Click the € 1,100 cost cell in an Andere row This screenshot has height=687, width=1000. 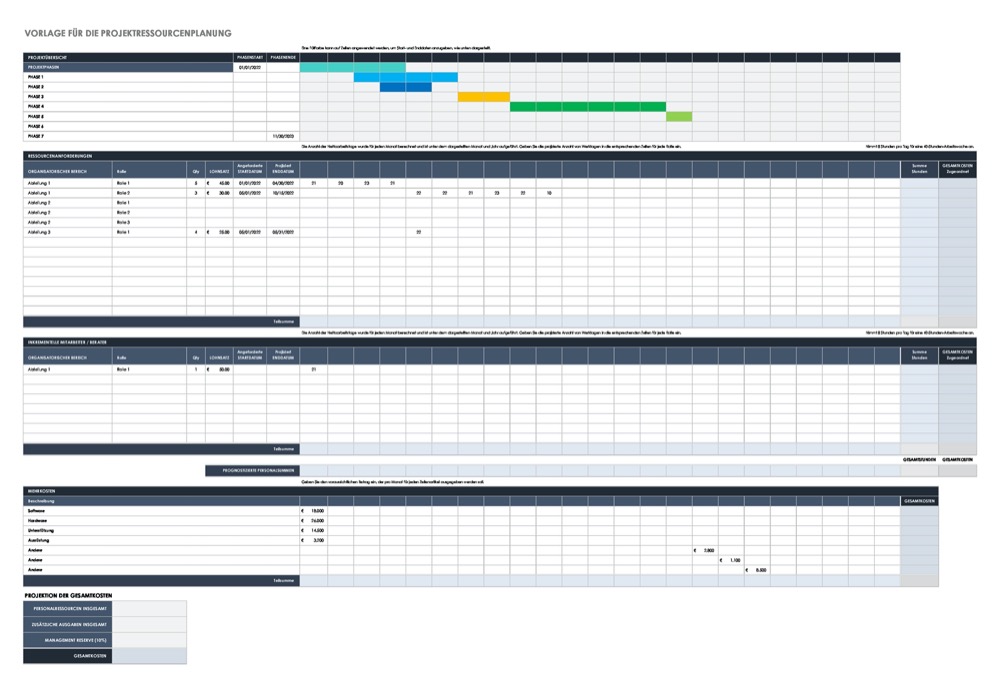(x=731, y=560)
